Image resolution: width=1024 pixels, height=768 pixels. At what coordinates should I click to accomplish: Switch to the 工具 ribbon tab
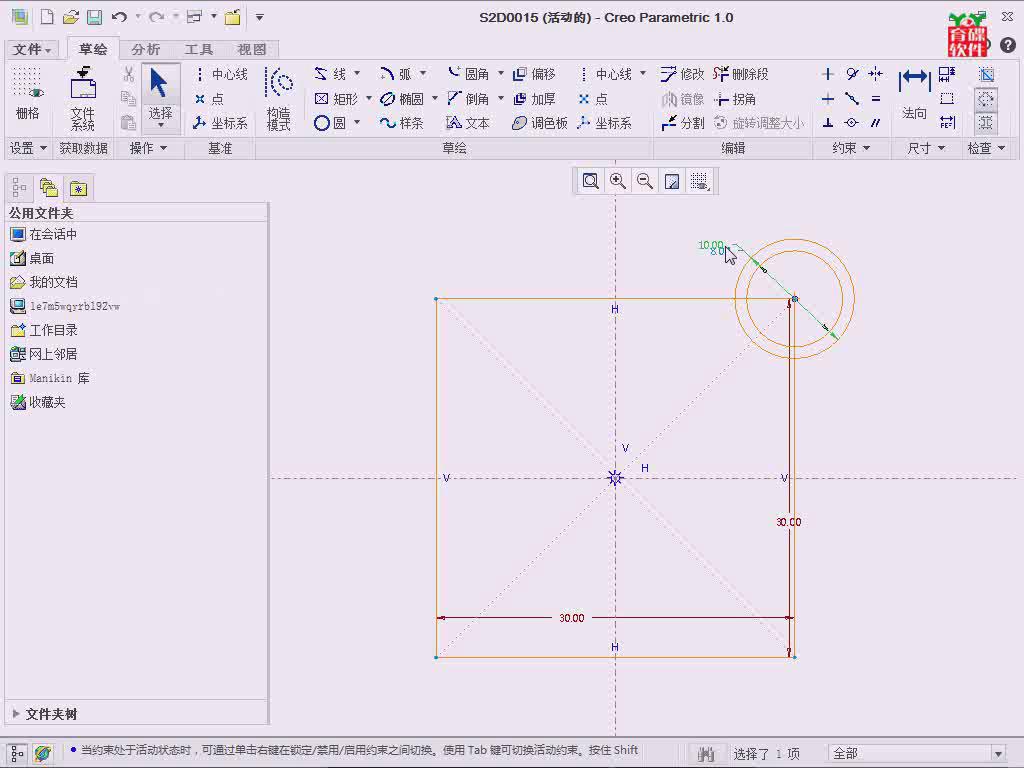(199, 50)
